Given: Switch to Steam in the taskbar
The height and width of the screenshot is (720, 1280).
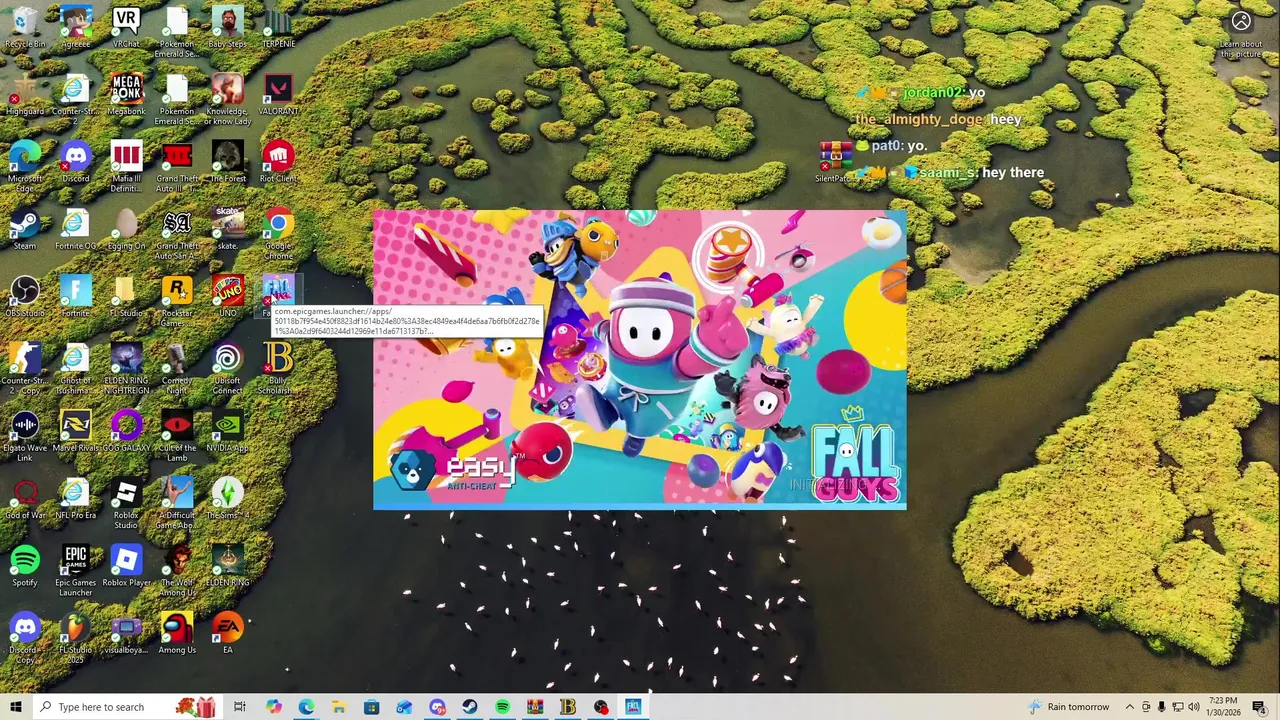Looking at the screenshot, I should (x=469, y=707).
